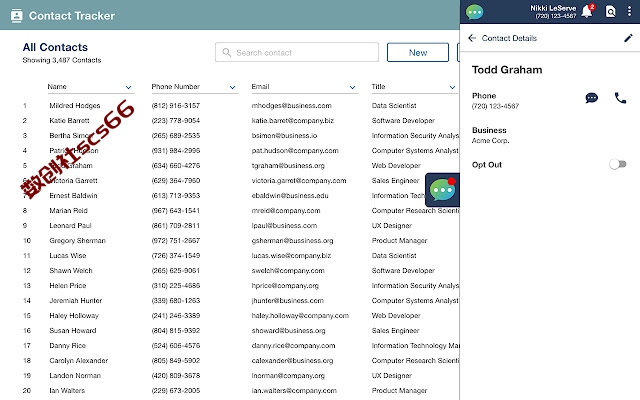640x400 pixels.
Task: Click the Contact Tracker logo icon
Action: coord(16,16)
